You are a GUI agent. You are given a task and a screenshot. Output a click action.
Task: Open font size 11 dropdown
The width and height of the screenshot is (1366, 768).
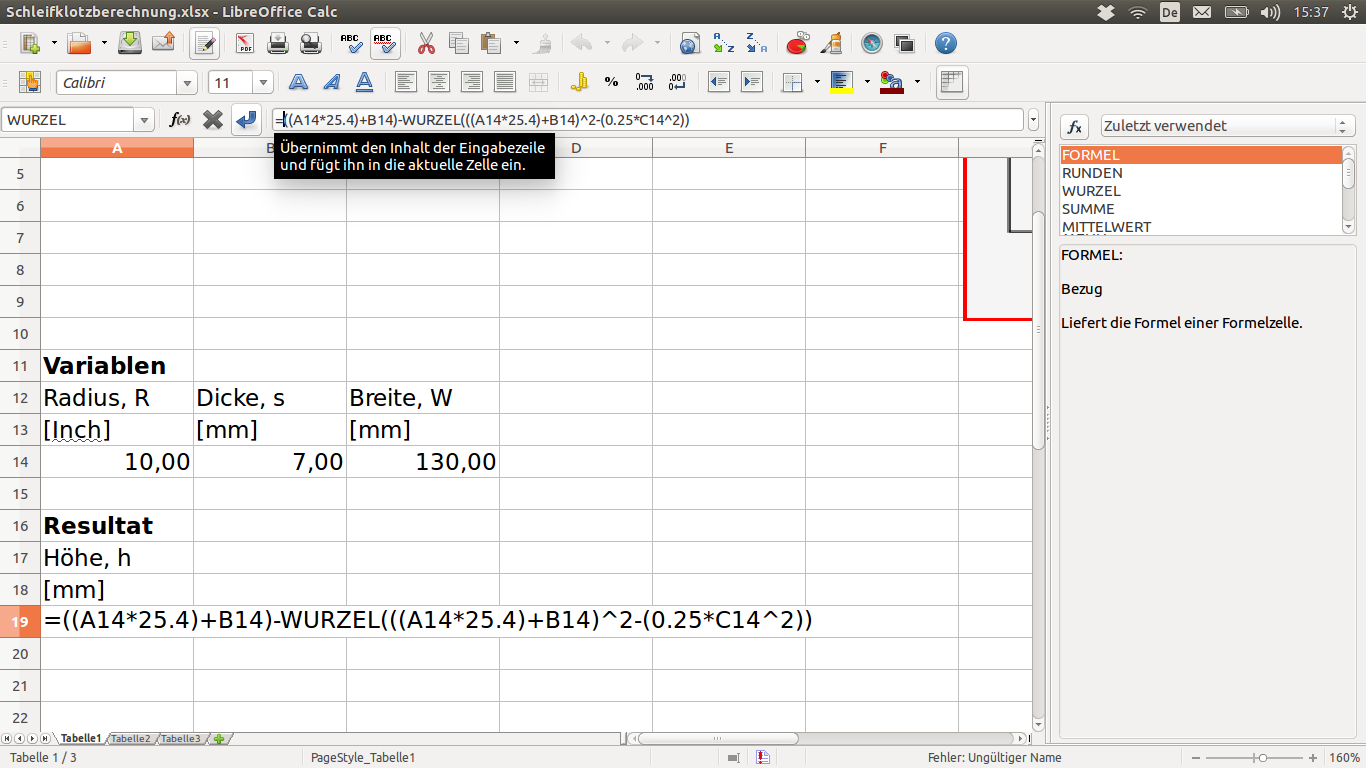(x=264, y=83)
